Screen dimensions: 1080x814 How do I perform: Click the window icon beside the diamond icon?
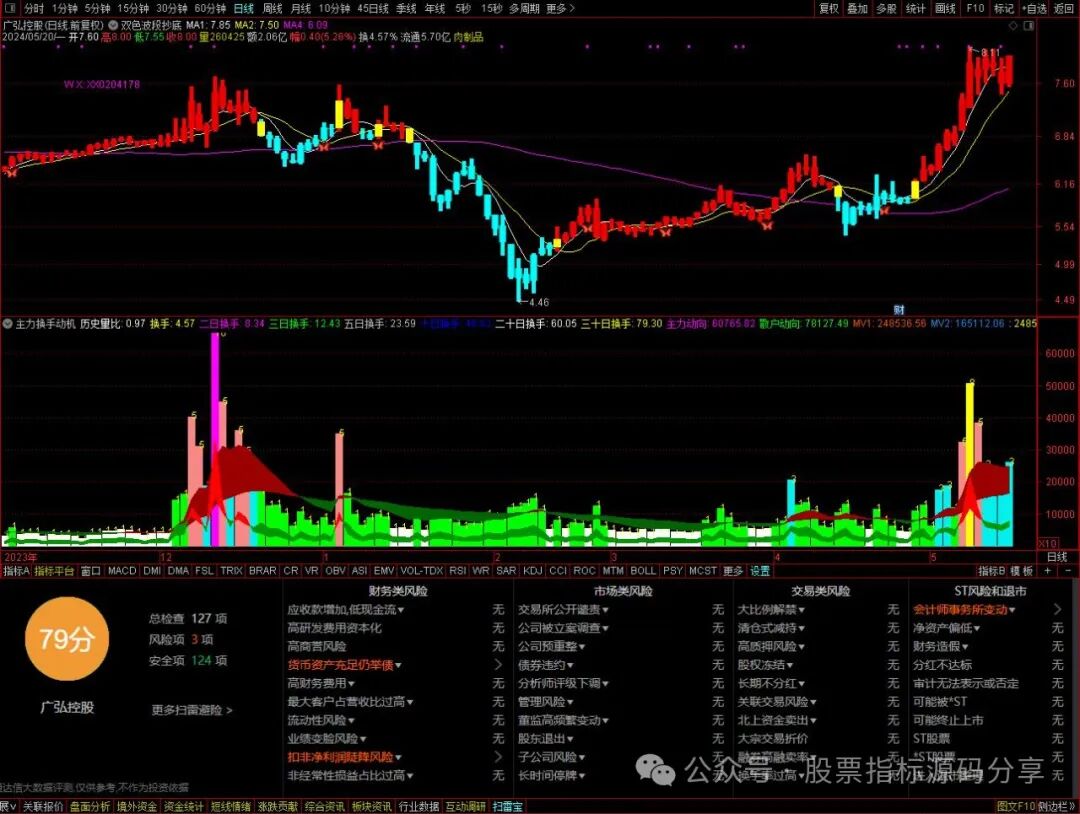point(1029,25)
